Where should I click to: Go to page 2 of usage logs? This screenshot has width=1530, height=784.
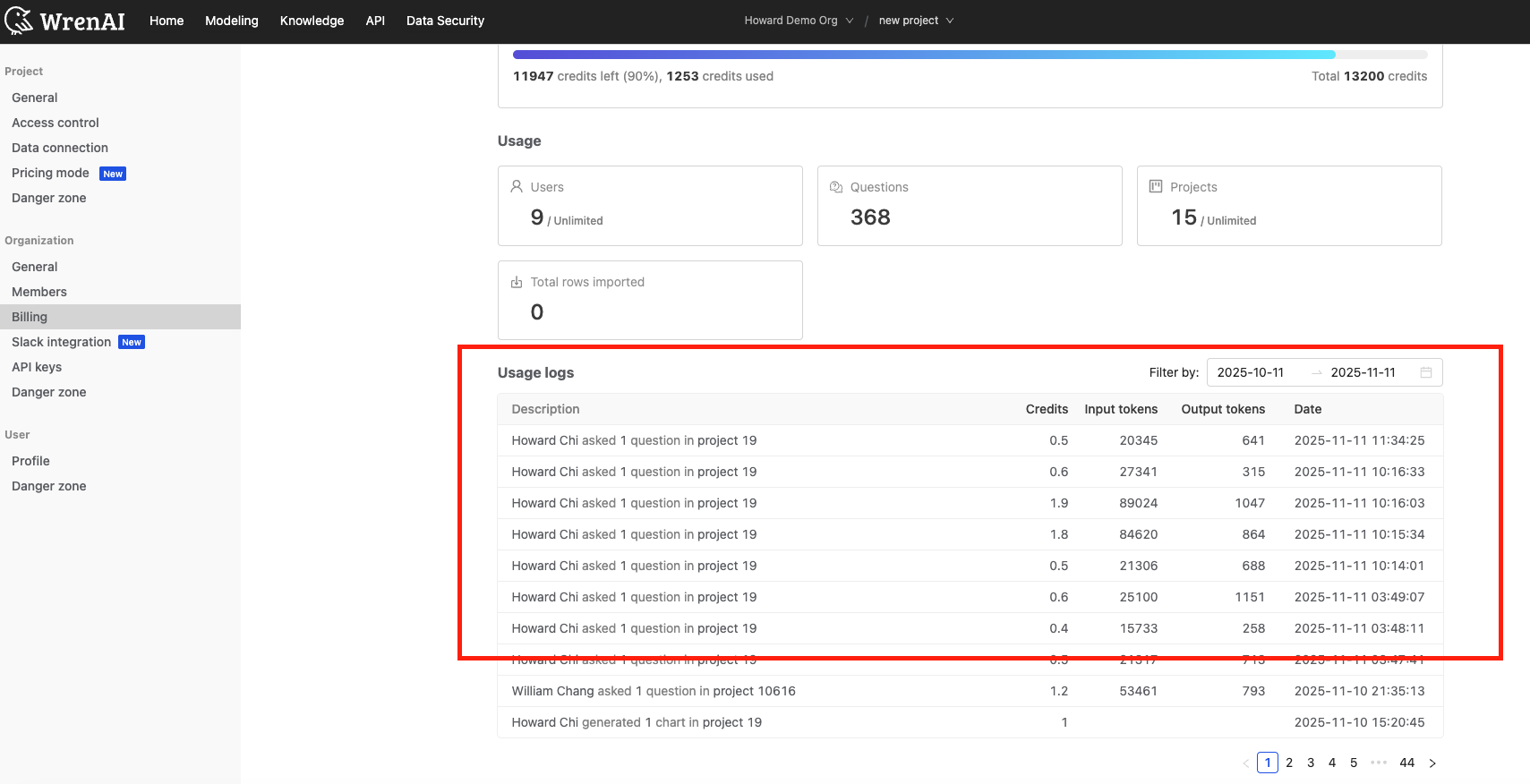[x=1289, y=763]
